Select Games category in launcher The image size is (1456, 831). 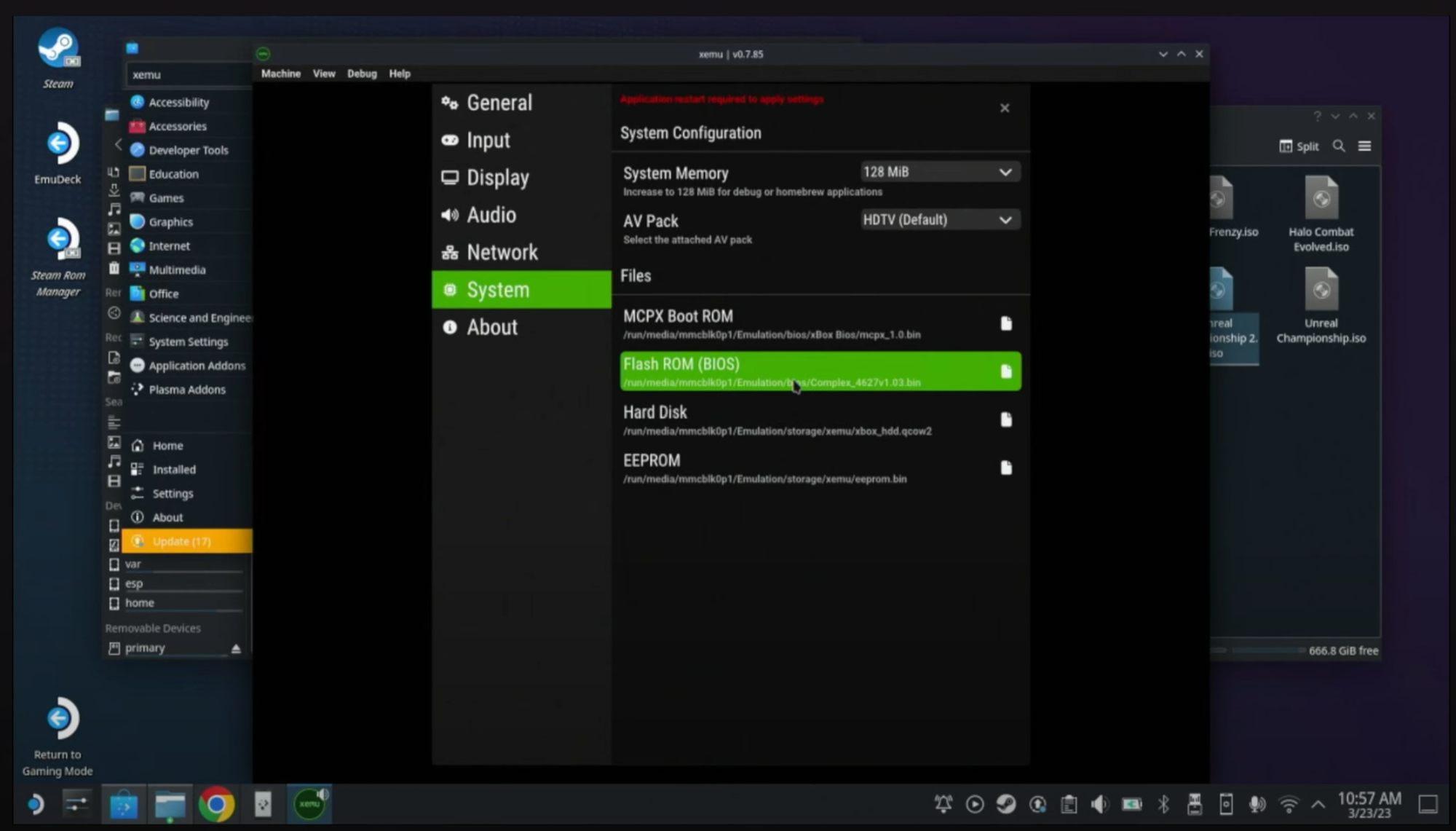(x=188, y=198)
